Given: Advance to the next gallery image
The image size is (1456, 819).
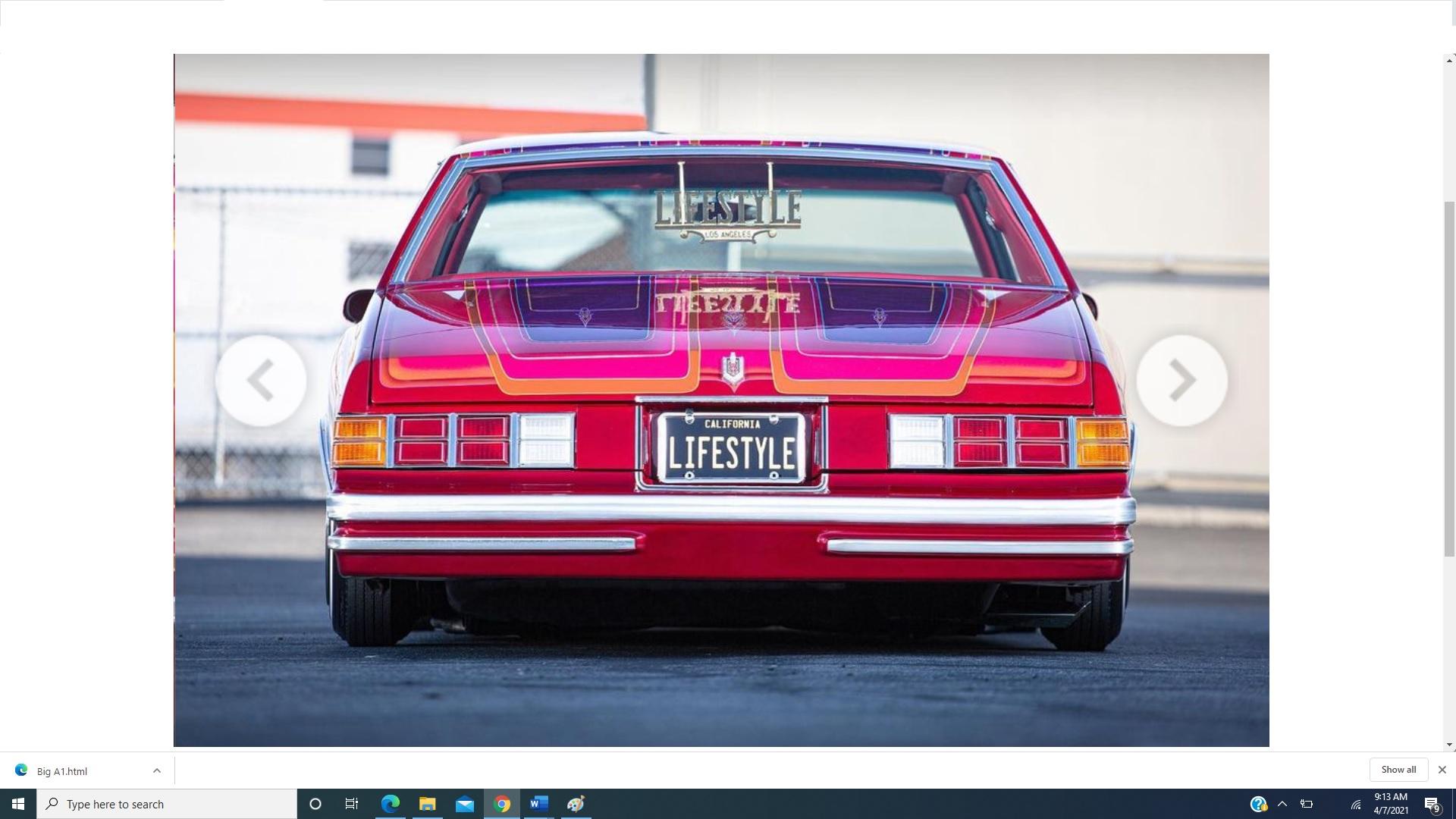Looking at the screenshot, I should click(1181, 380).
